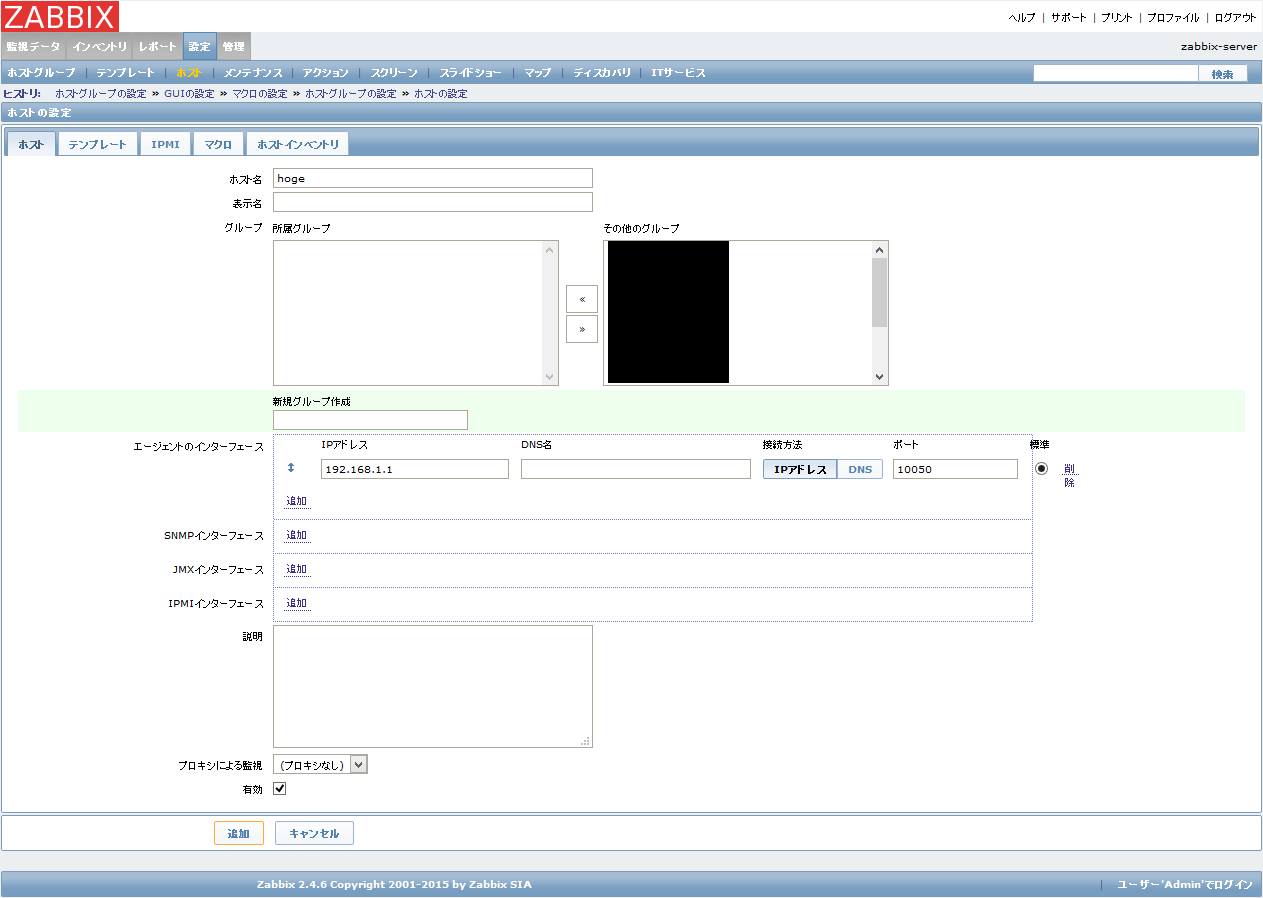Switch to the マクロ tab
Viewport: 1263px width, 898px height.
(218, 143)
